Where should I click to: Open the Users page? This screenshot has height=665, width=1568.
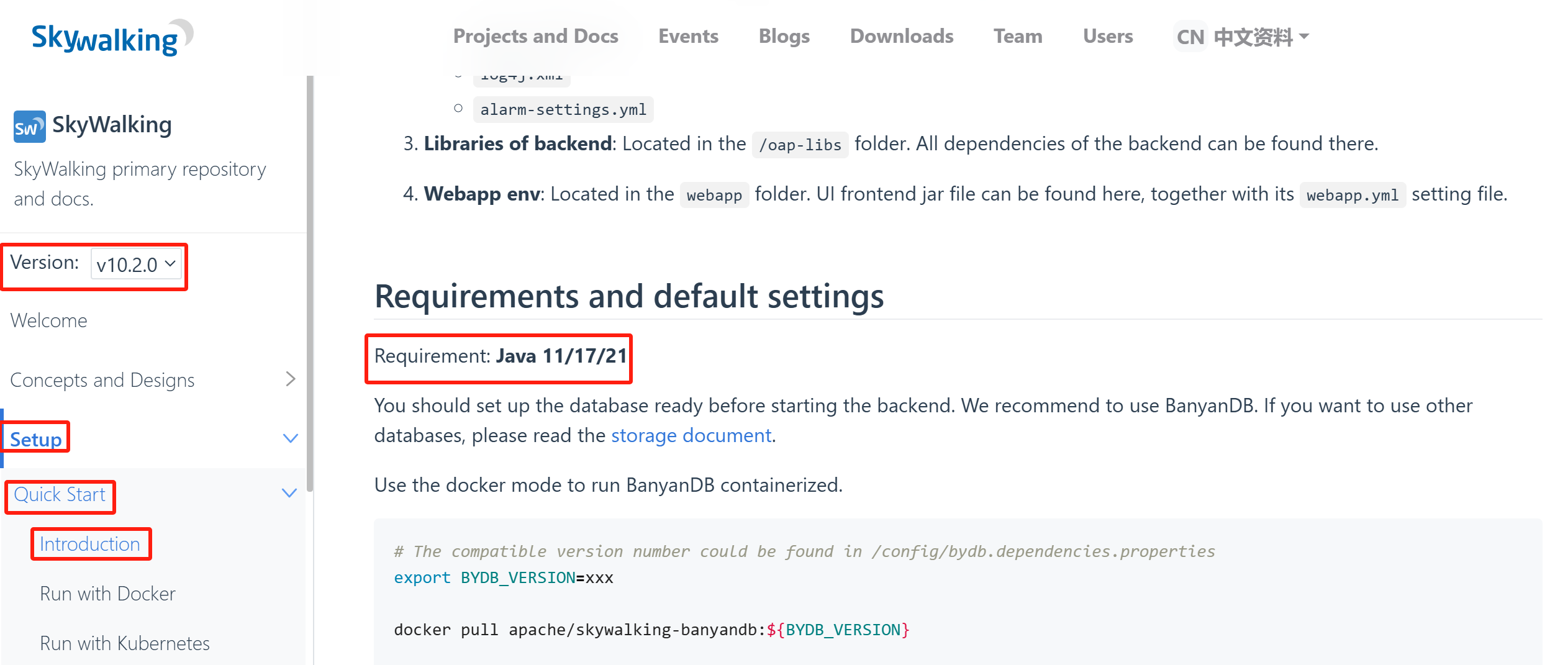tap(1107, 36)
